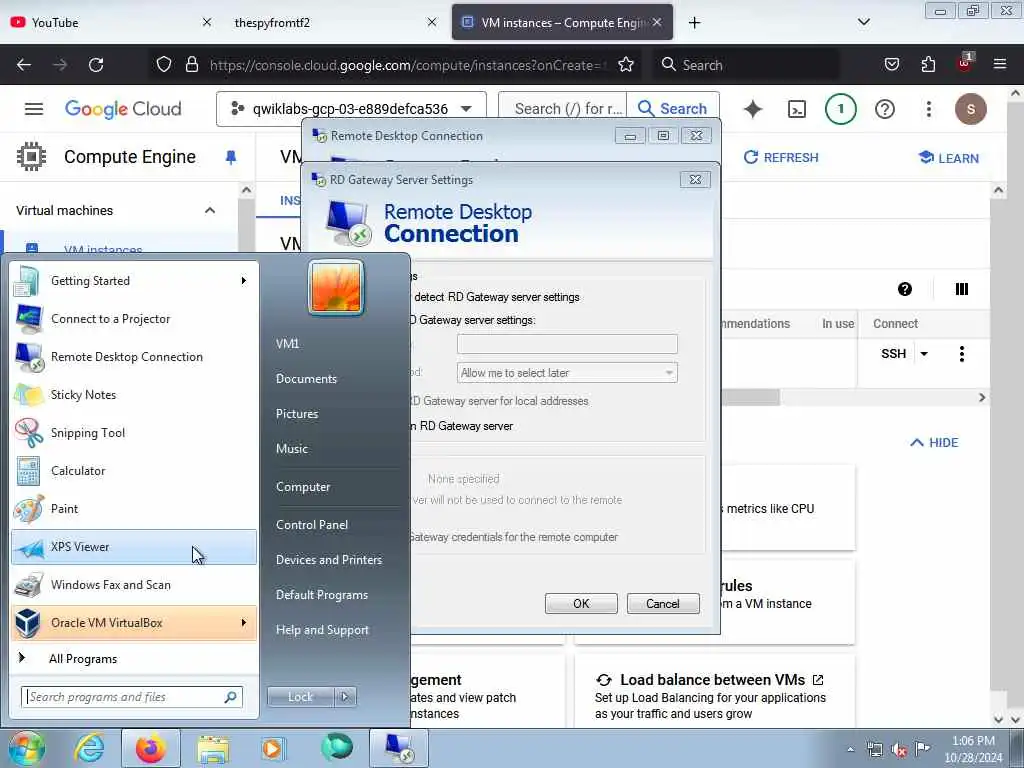The width and height of the screenshot is (1024, 768).
Task: Open Windows Explorer folder on taskbar
Action: (x=213, y=748)
